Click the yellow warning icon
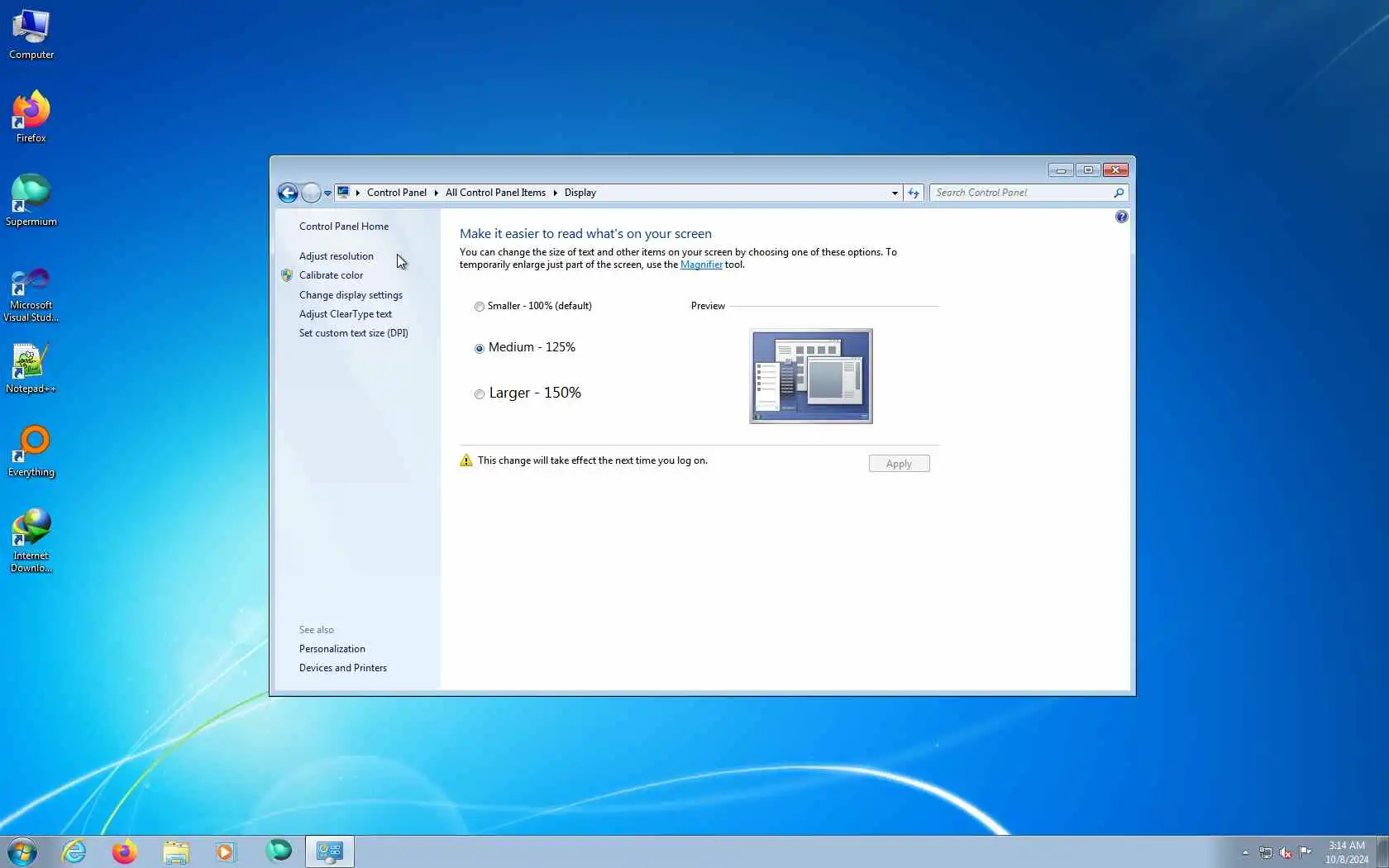 tap(466, 460)
